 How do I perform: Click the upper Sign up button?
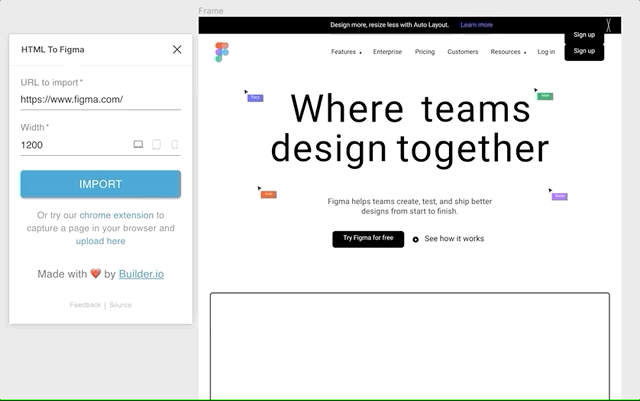pyautogui.click(x=584, y=36)
